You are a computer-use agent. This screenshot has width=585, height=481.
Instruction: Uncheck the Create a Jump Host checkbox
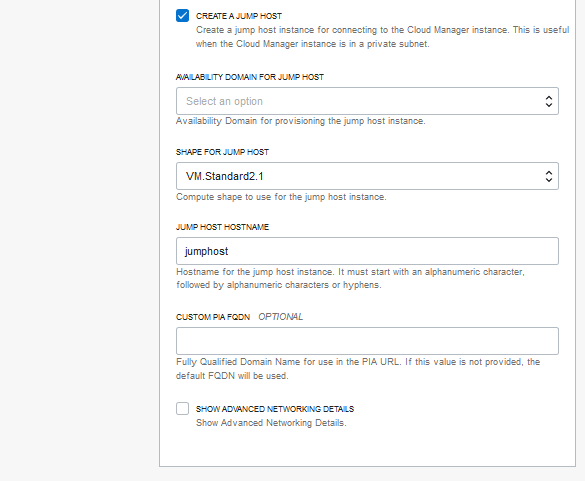pos(182,16)
